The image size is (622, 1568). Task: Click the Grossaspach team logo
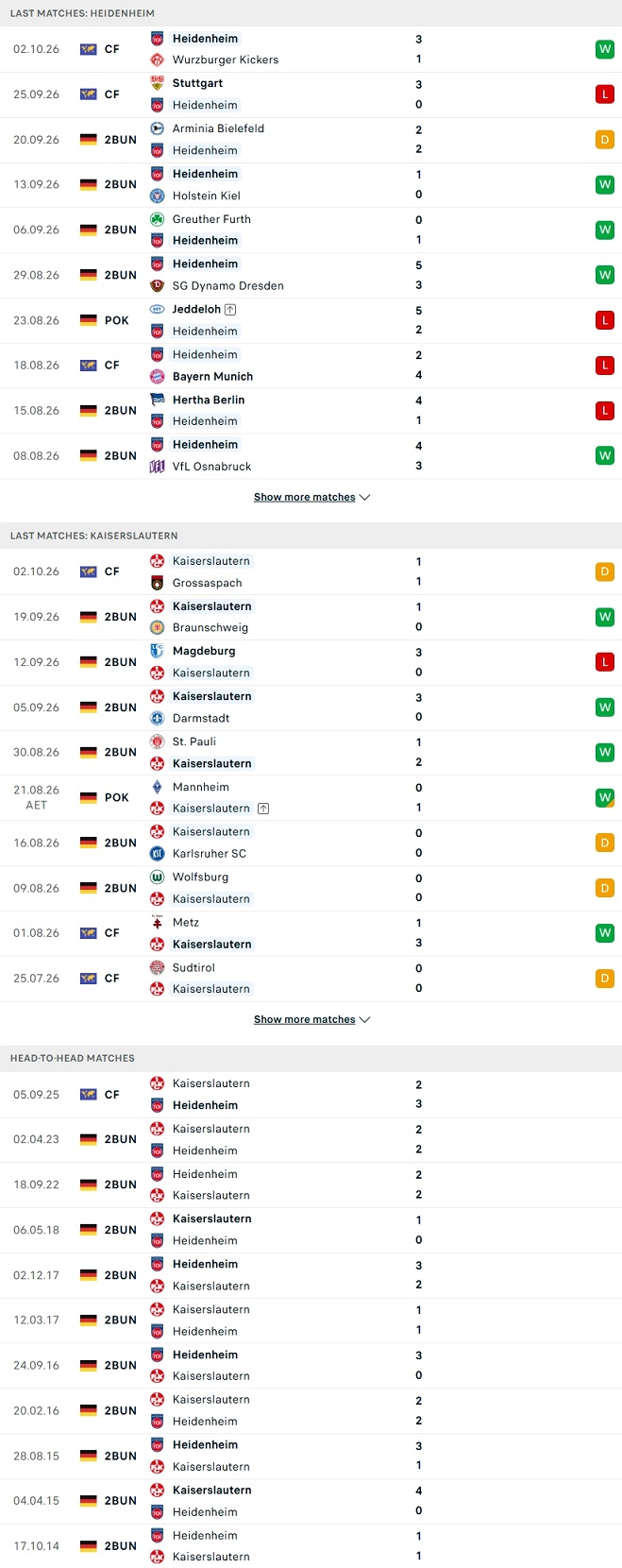click(x=158, y=583)
